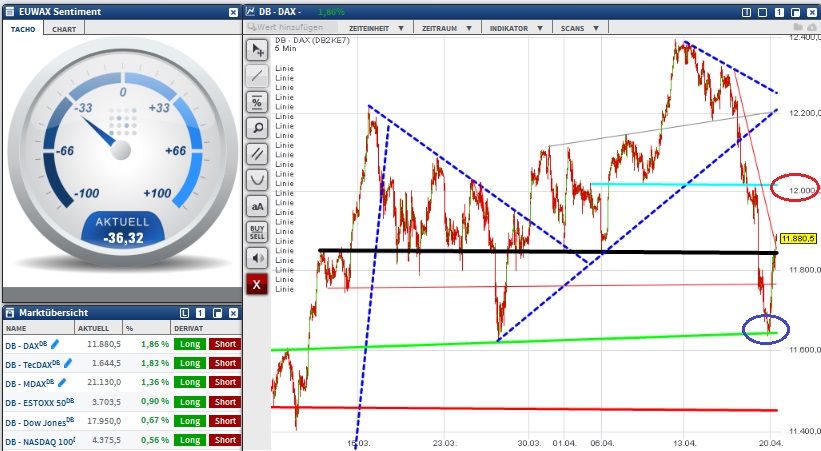Click Long in the DB - DAX row
The image size is (821, 451).
pos(190,344)
